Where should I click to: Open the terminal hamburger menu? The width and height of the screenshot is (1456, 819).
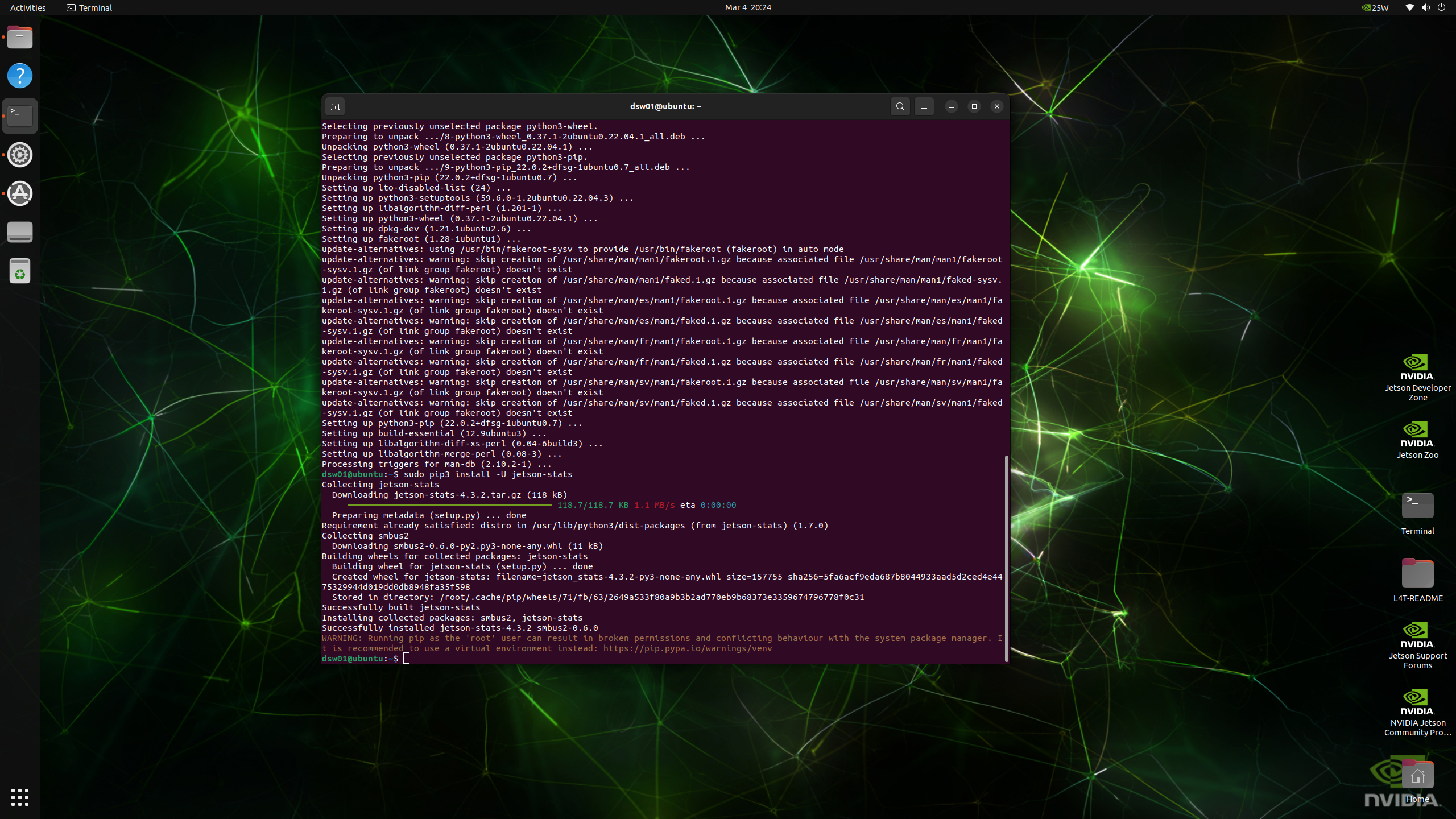pos(924,106)
